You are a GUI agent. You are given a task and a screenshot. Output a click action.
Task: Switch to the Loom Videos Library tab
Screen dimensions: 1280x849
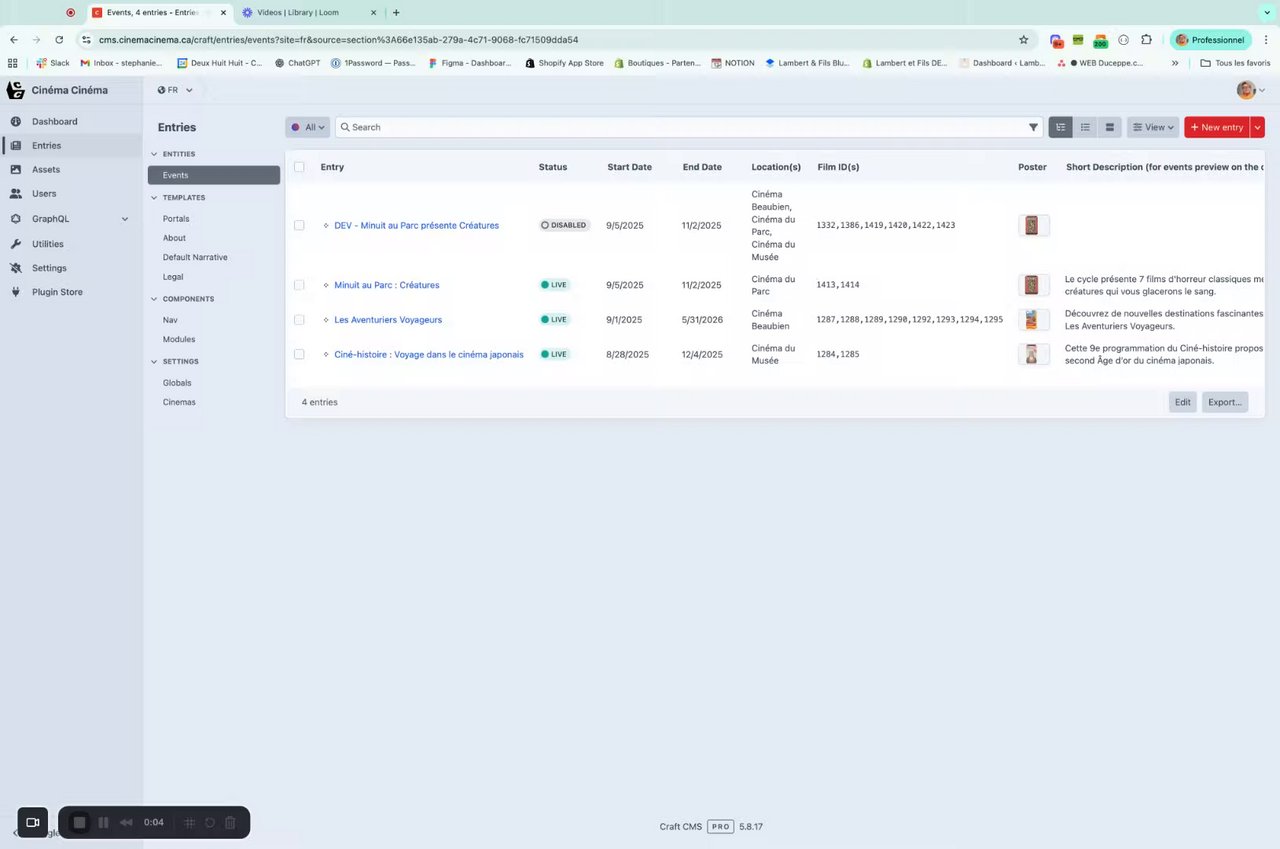pos(309,13)
